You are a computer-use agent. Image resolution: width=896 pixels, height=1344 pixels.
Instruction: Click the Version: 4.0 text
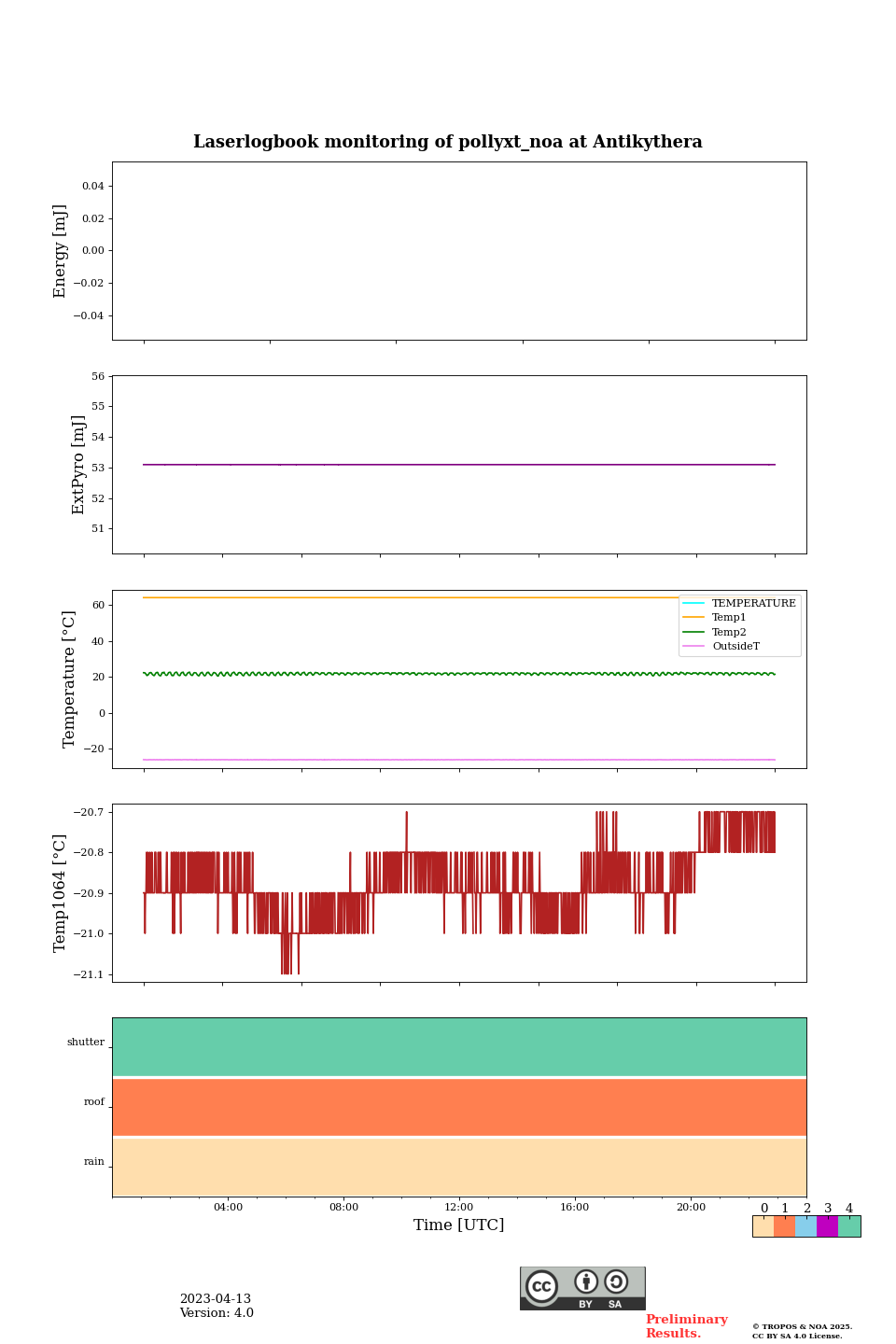[x=217, y=1313]
